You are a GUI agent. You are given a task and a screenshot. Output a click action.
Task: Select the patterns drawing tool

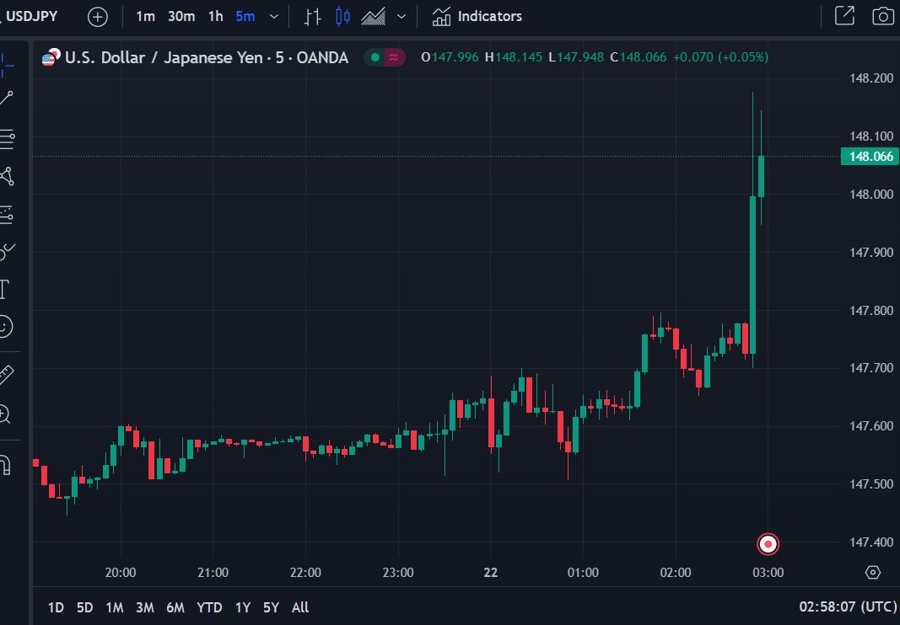coord(7,176)
